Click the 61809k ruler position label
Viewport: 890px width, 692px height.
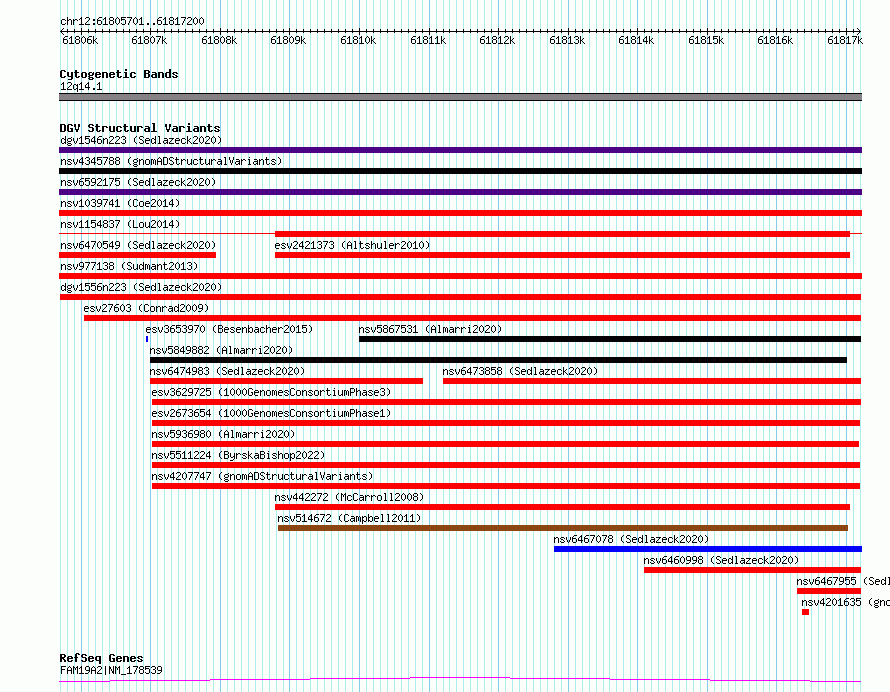[288, 40]
